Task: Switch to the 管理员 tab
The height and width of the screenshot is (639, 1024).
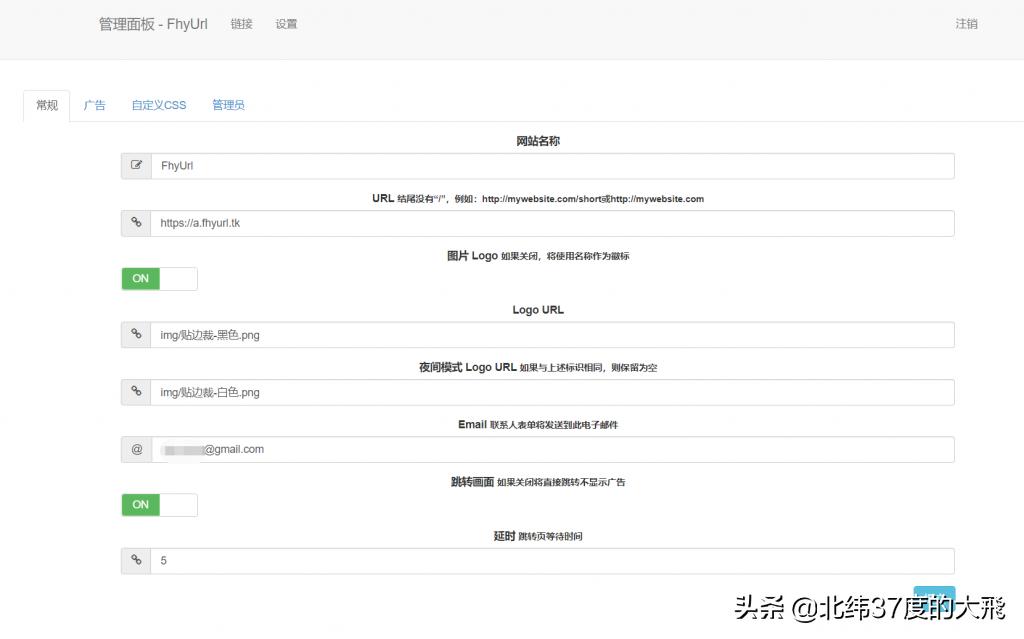Action: pos(228,104)
